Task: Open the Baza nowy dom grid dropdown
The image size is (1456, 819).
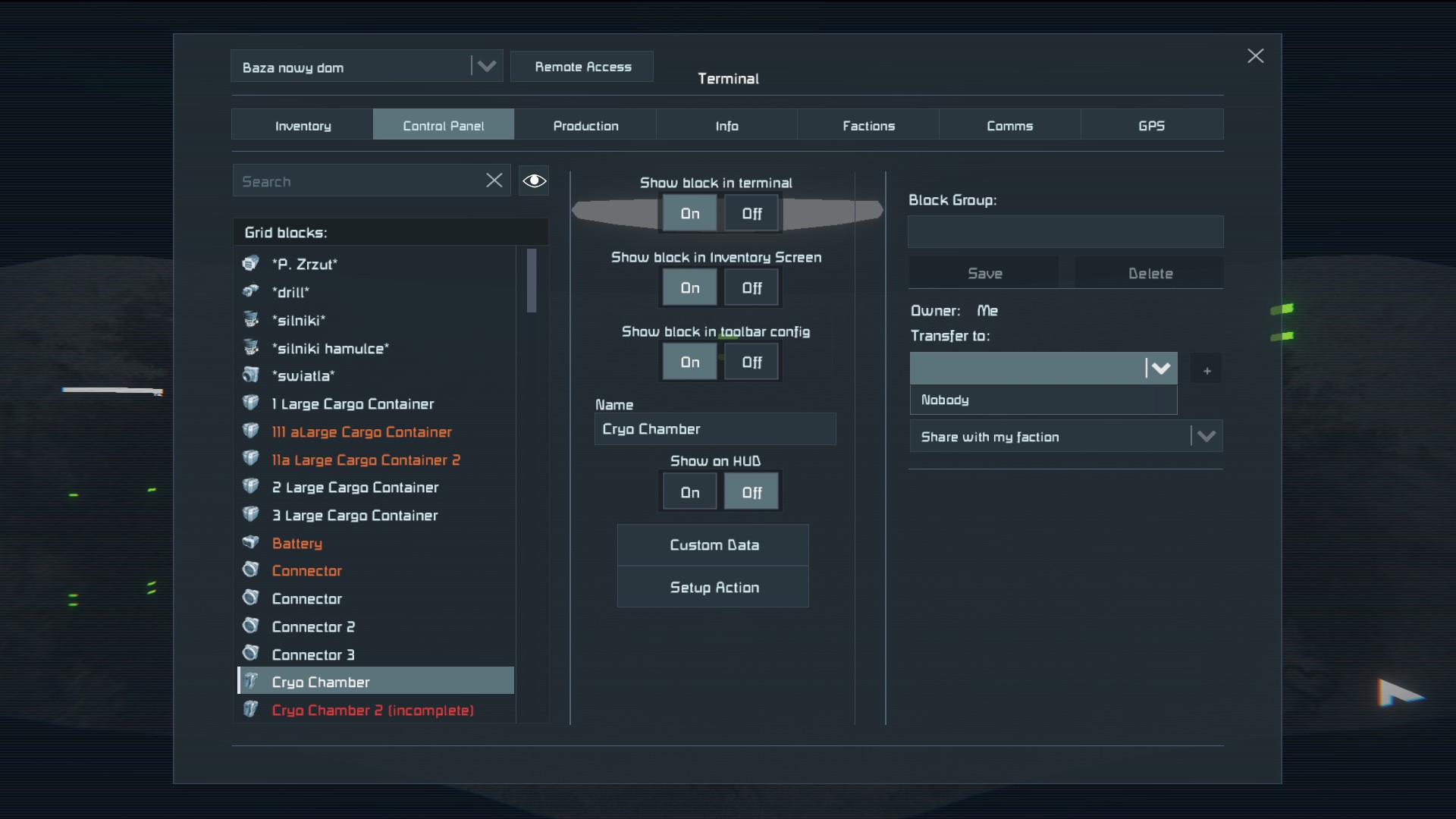Action: (486, 67)
